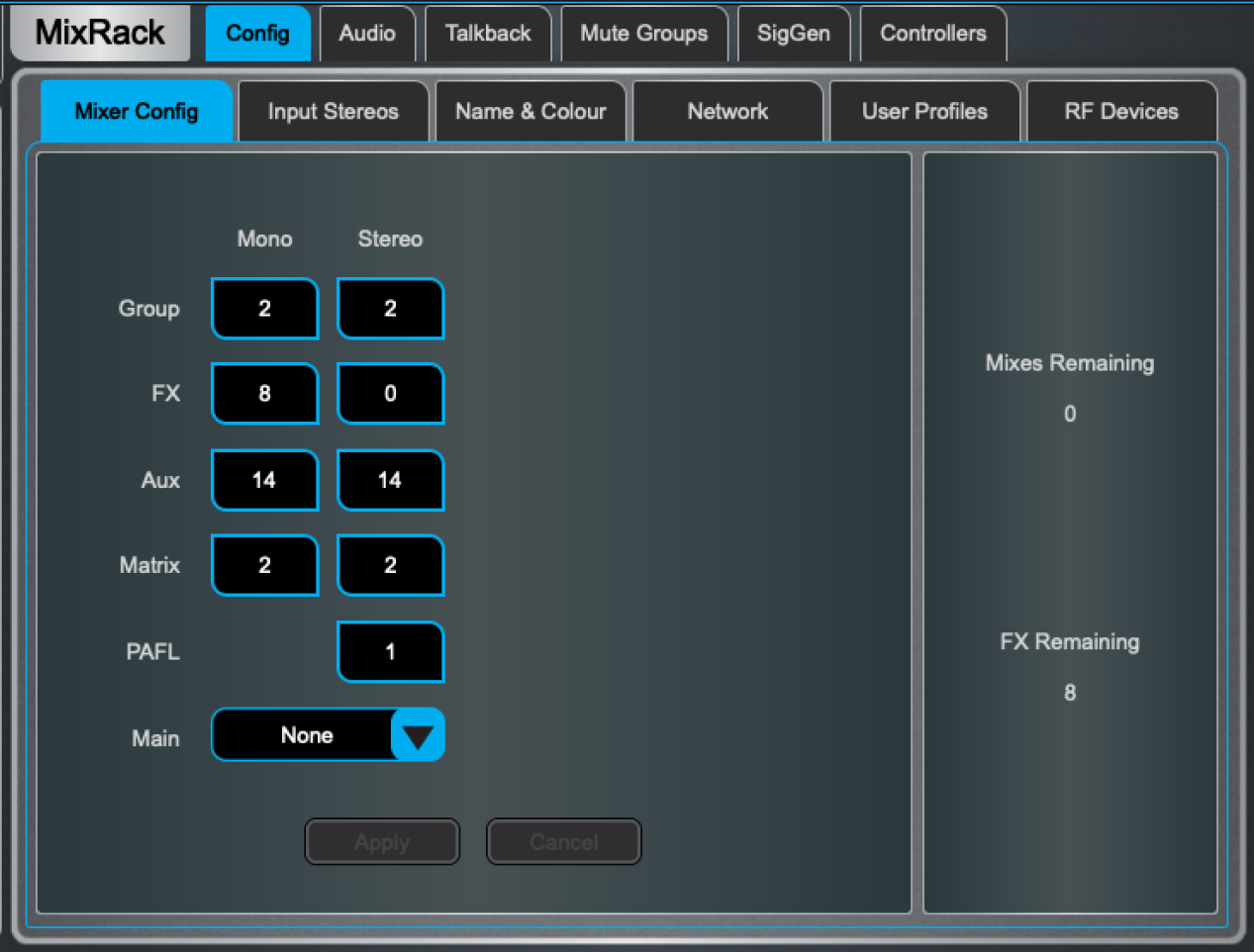Switch to the Config tab
The width and height of the screenshot is (1254, 952).
pyautogui.click(x=257, y=33)
